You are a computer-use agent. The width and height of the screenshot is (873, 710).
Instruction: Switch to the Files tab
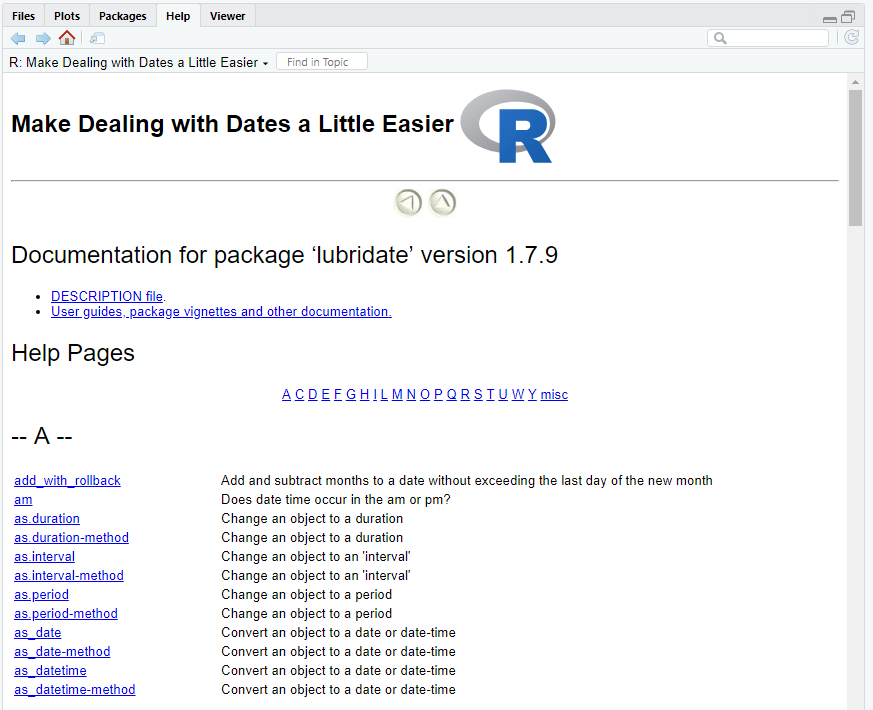(x=23, y=16)
